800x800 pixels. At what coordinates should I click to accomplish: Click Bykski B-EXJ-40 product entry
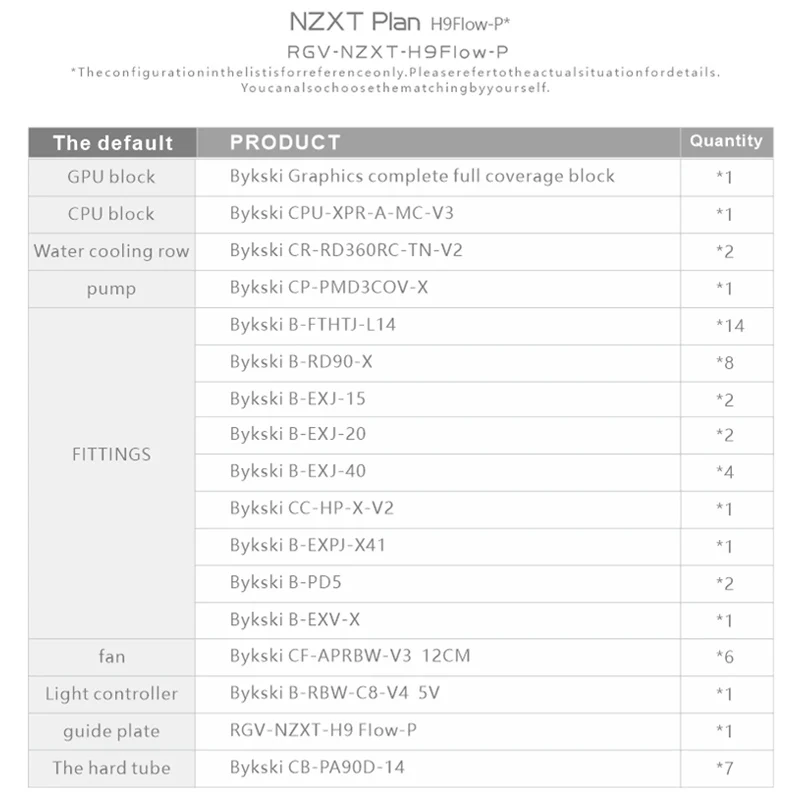[x=298, y=471]
